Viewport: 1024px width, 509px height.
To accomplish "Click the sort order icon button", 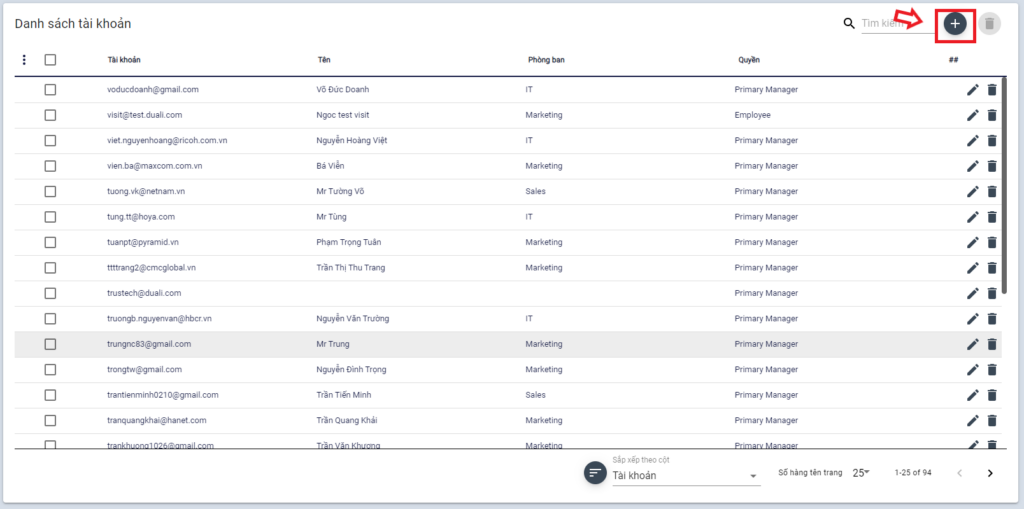I will (x=596, y=473).
